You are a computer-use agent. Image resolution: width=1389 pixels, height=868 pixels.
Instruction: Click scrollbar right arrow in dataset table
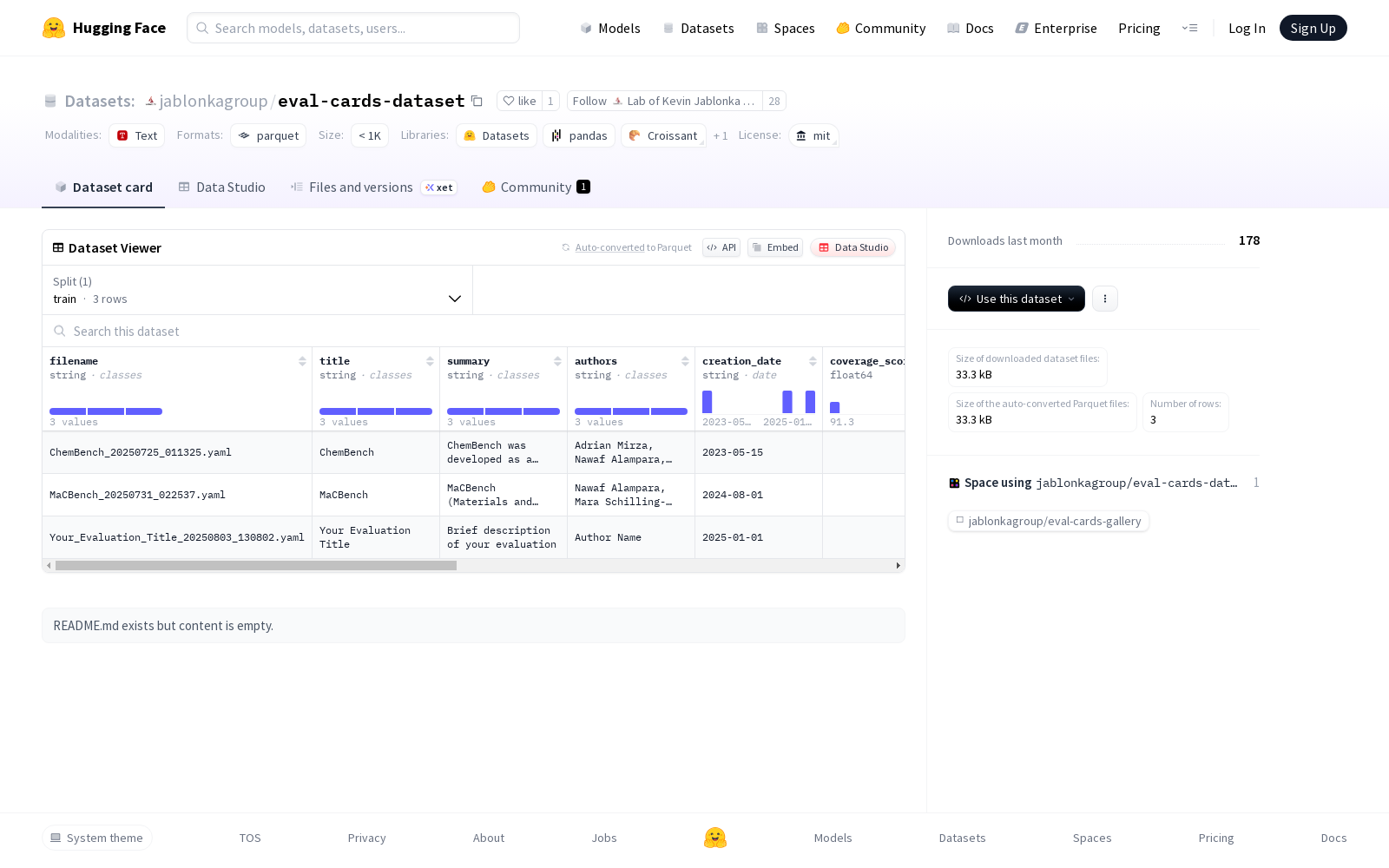[899, 566]
